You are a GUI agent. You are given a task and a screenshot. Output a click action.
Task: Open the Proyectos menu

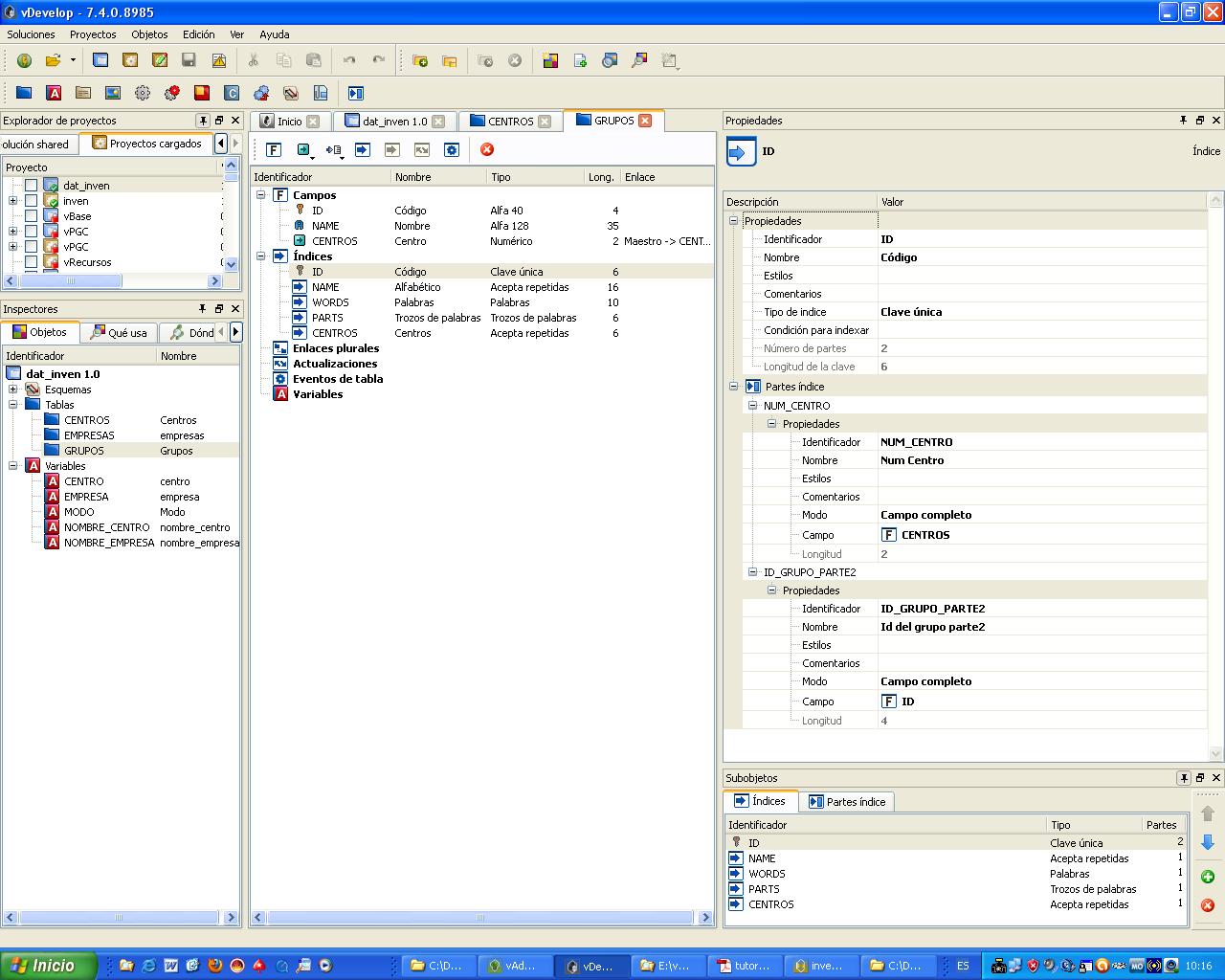(93, 34)
